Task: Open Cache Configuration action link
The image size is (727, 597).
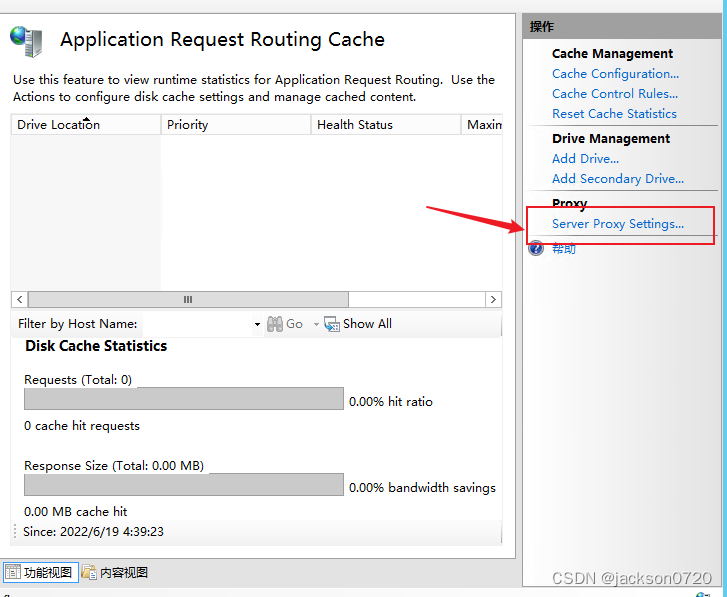Action: 615,74
